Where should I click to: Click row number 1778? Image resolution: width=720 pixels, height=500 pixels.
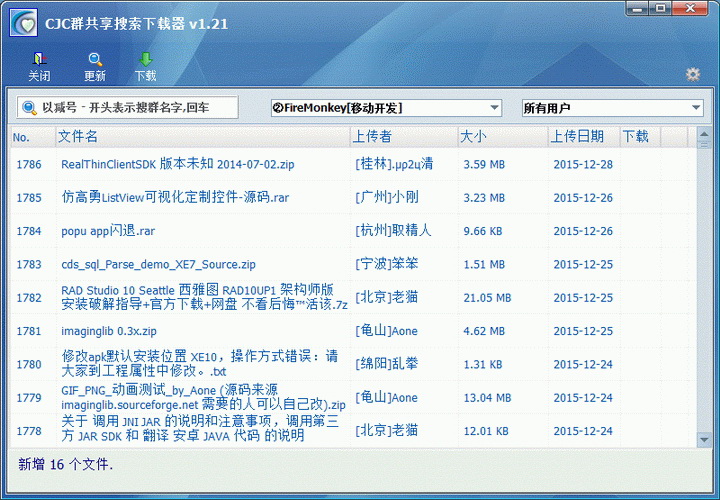point(29,431)
